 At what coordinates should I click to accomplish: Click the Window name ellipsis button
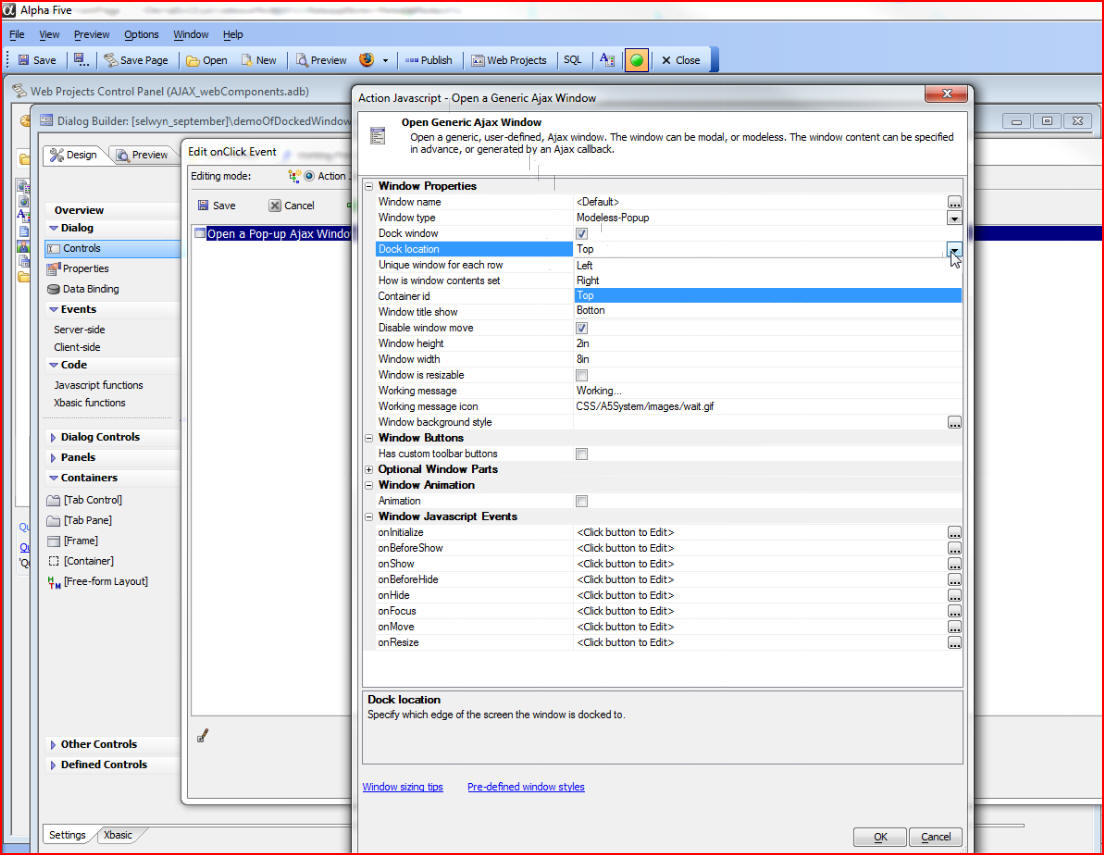coord(954,203)
